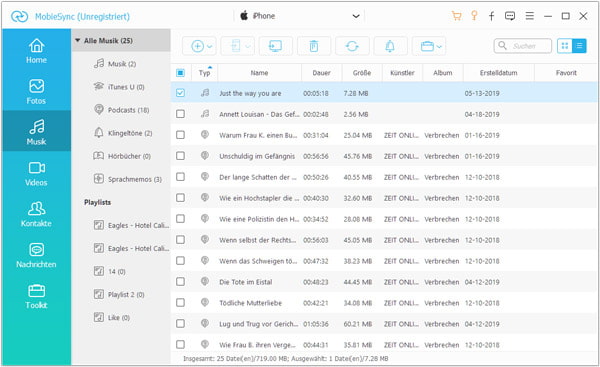Toggle the select-all checkbox in header
This screenshot has width=600, height=367.
180,73
